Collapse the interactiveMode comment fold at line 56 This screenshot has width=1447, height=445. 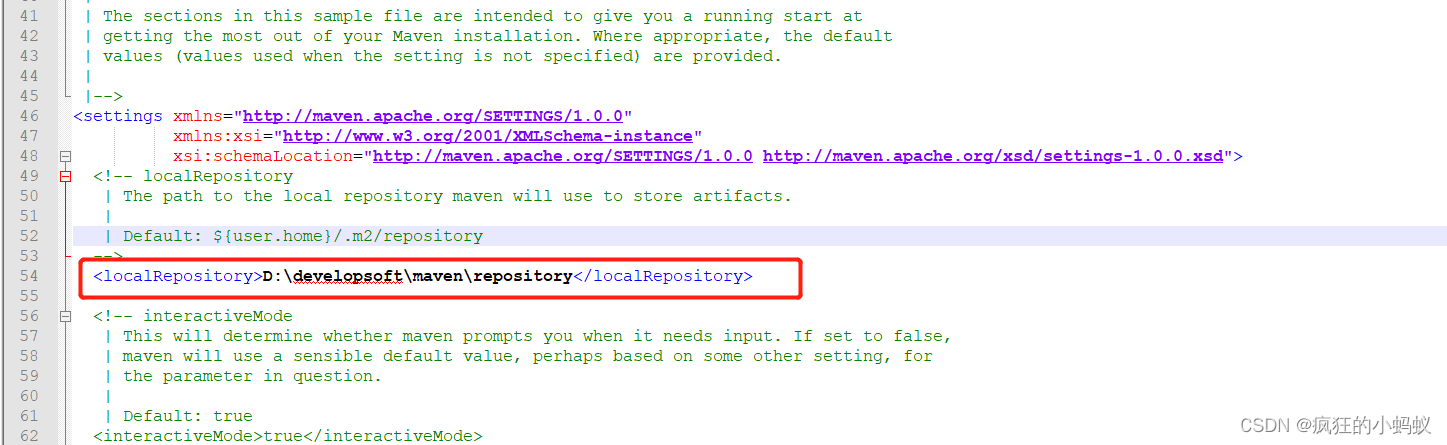tap(66, 316)
